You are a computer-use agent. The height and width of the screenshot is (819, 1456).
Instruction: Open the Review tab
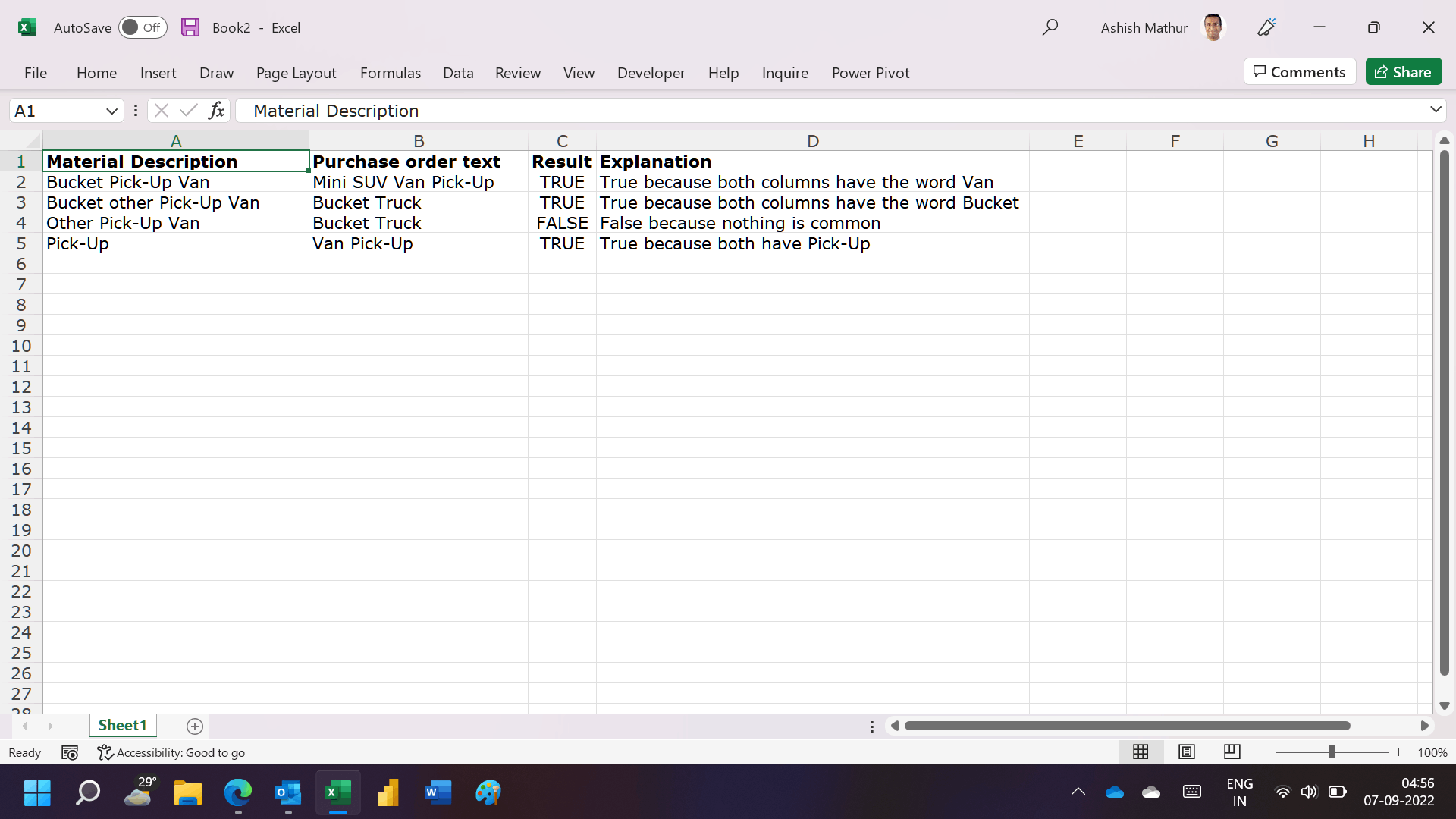coord(518,73)
